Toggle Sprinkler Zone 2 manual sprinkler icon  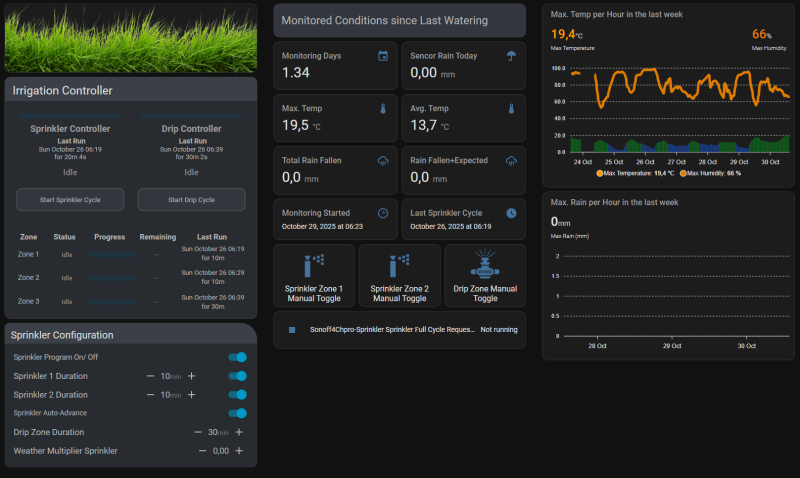(x=399, y=265)
